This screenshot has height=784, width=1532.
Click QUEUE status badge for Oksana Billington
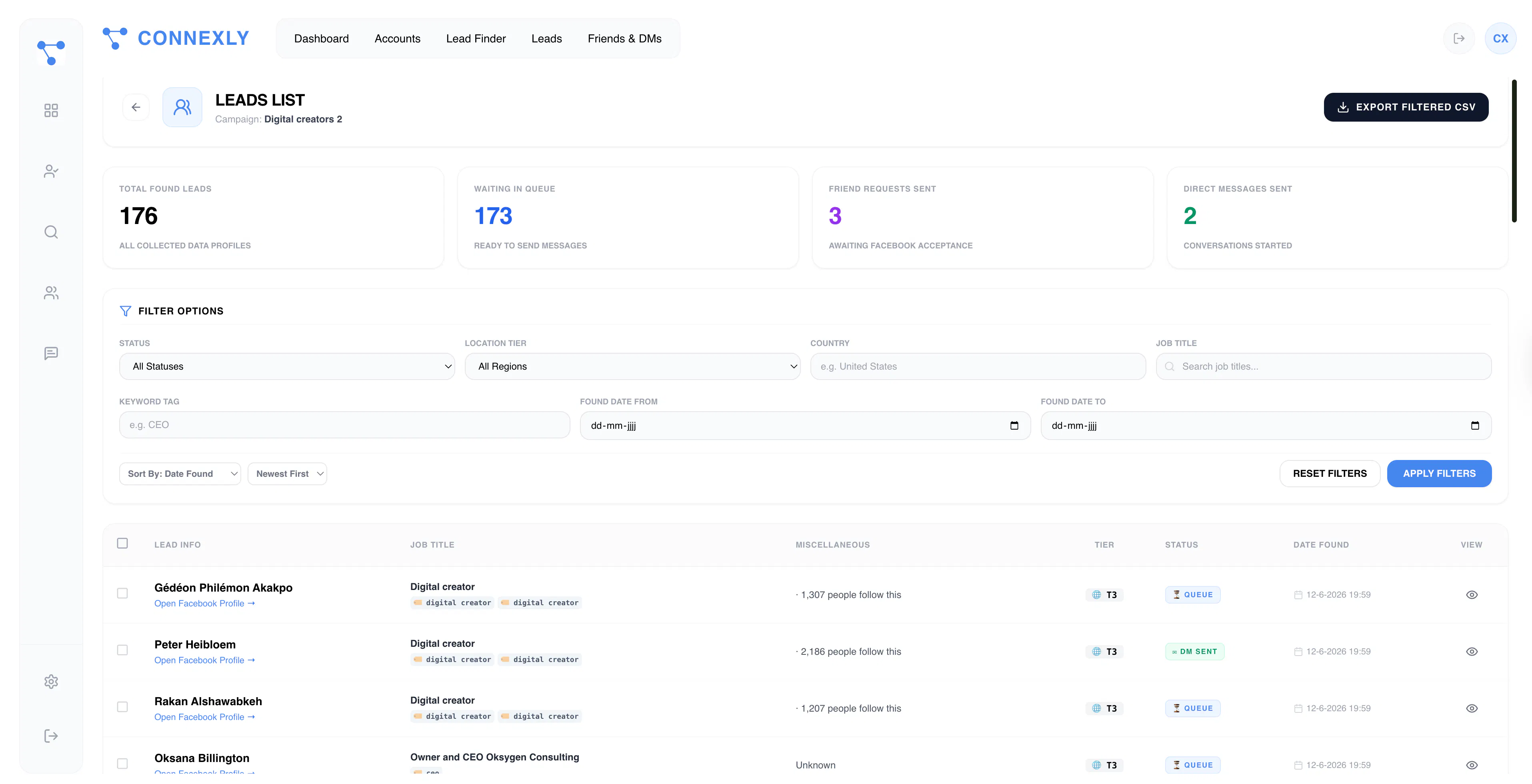(1193, 765)
